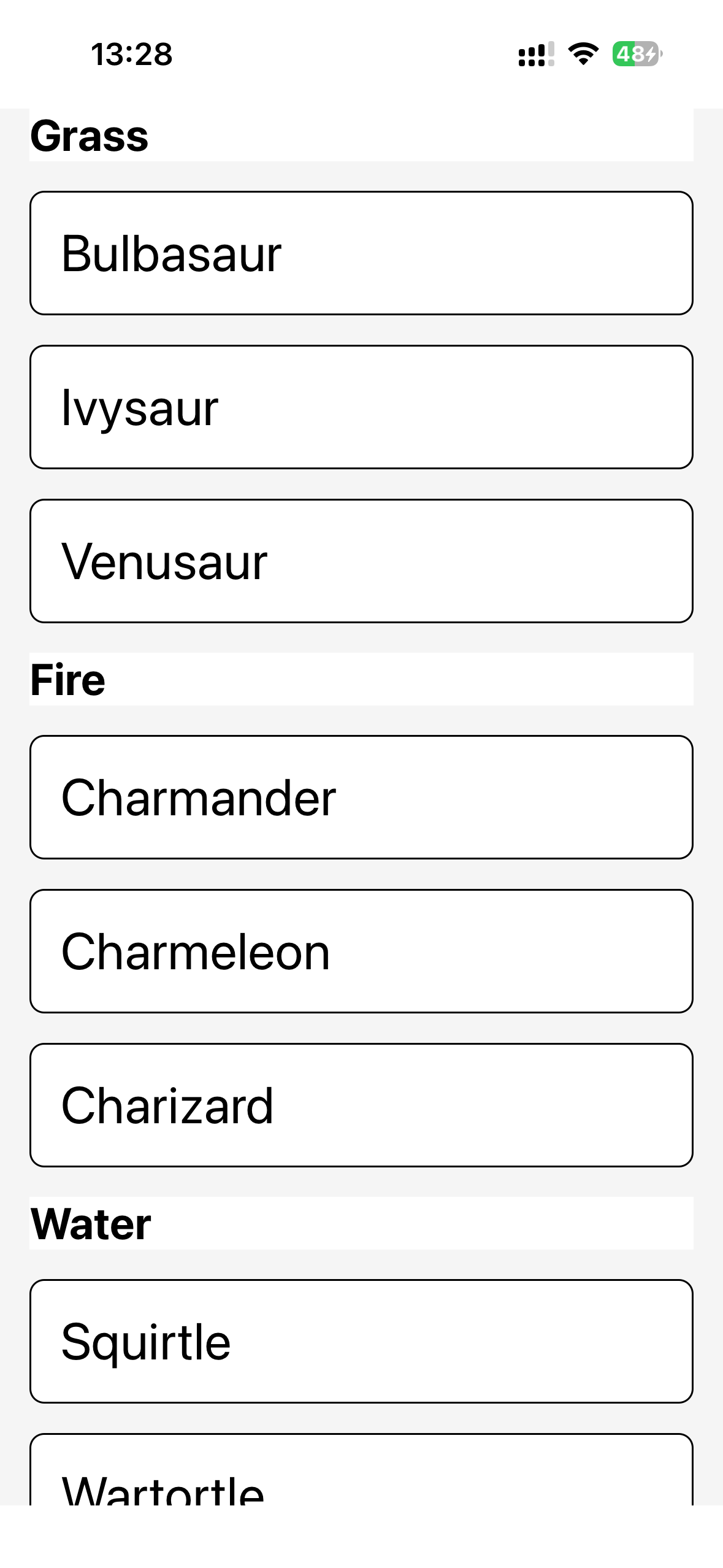Open the Squirtle entry

coord(361,1342)
